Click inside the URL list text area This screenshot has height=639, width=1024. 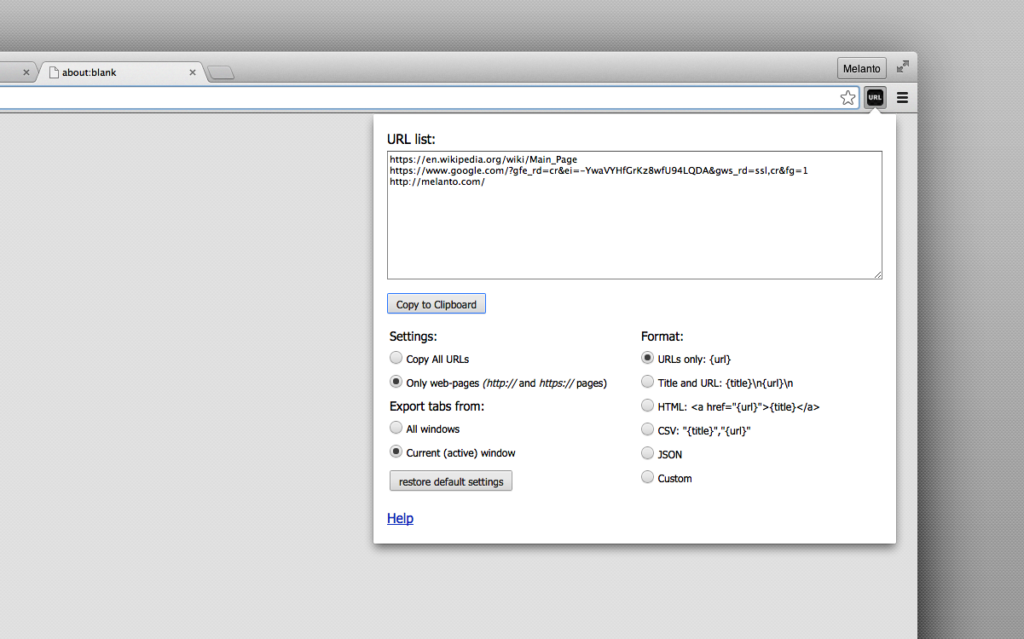[634, 230]
